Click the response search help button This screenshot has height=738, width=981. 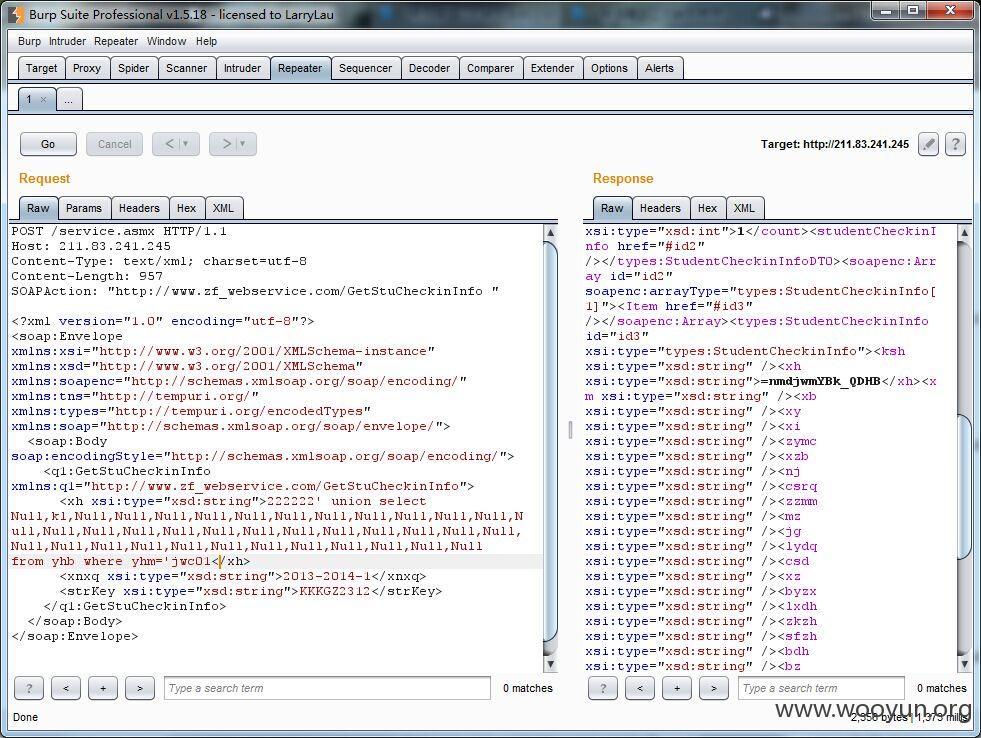[x=602, y=688]
